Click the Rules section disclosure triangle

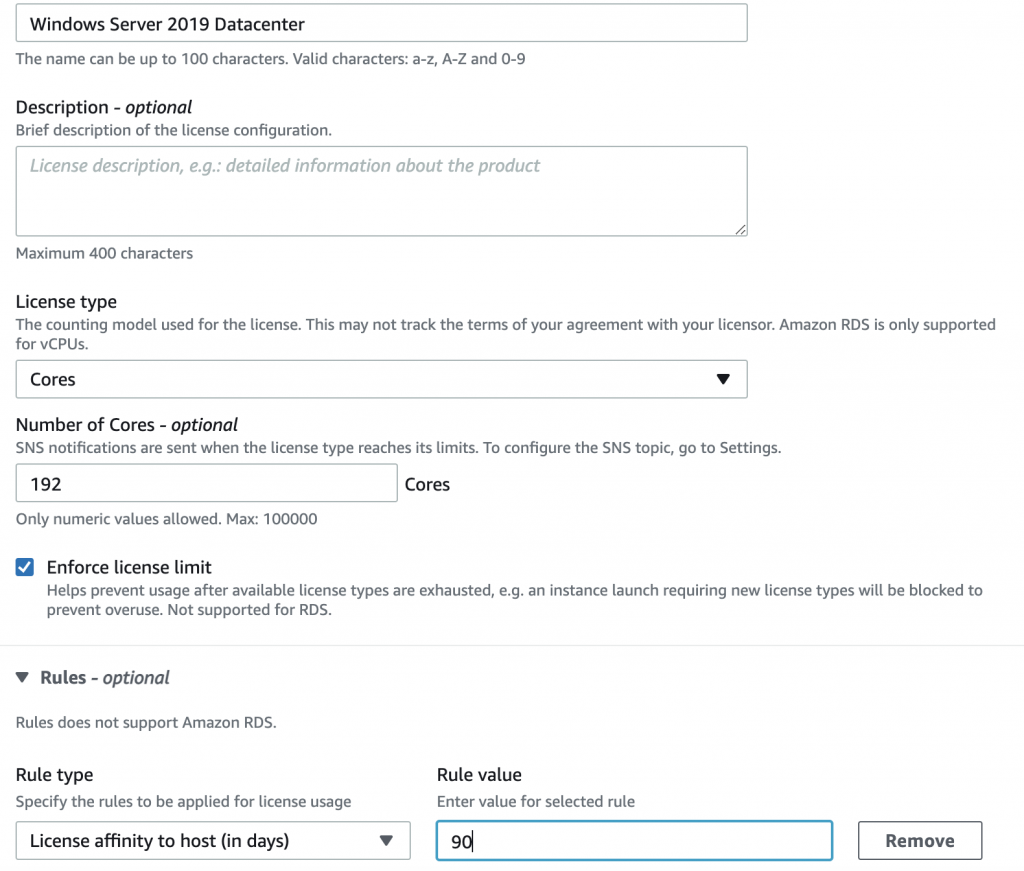point(22,677)
